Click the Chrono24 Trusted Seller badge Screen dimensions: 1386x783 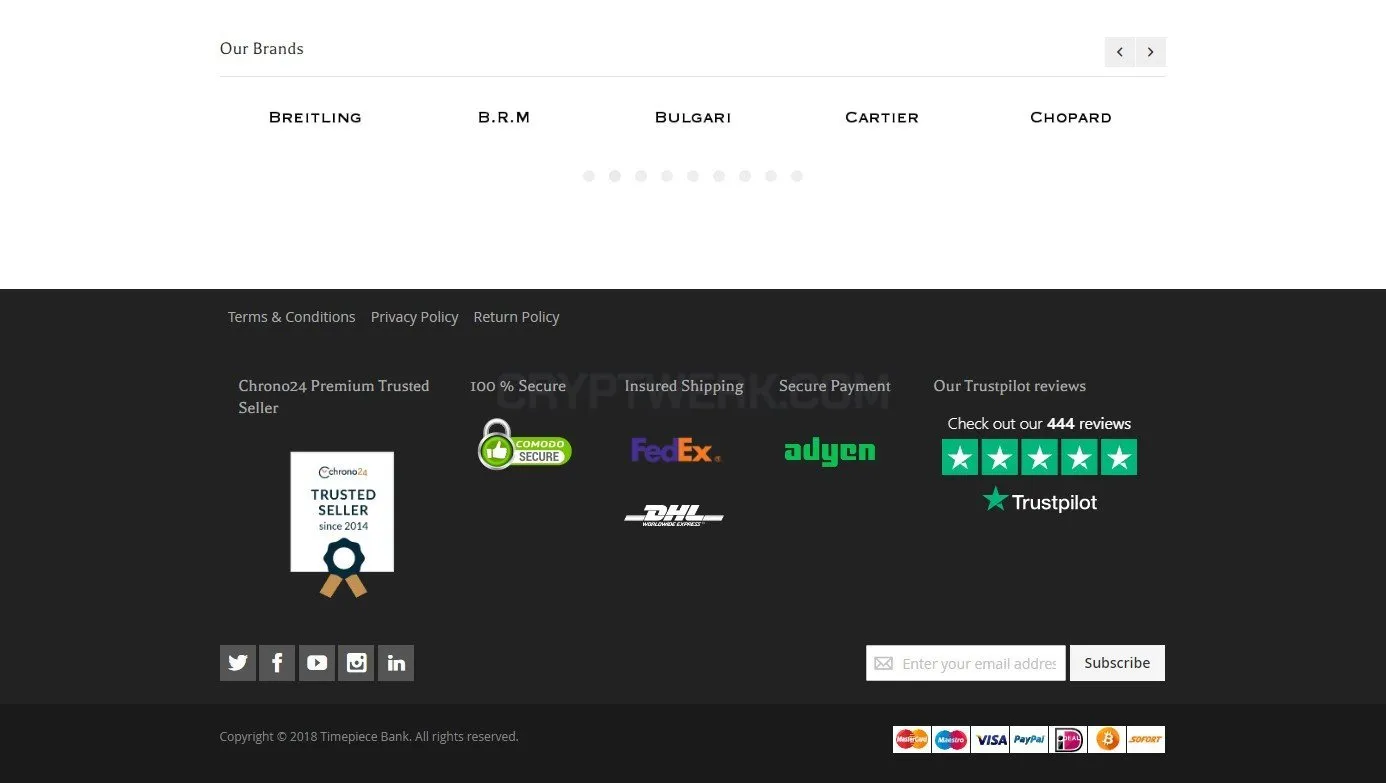tap(342, 524)
